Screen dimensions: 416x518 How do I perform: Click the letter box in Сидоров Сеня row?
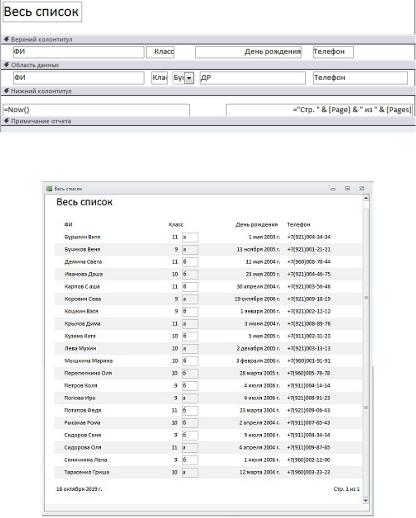pyautogui.click(x=190, y=435)
